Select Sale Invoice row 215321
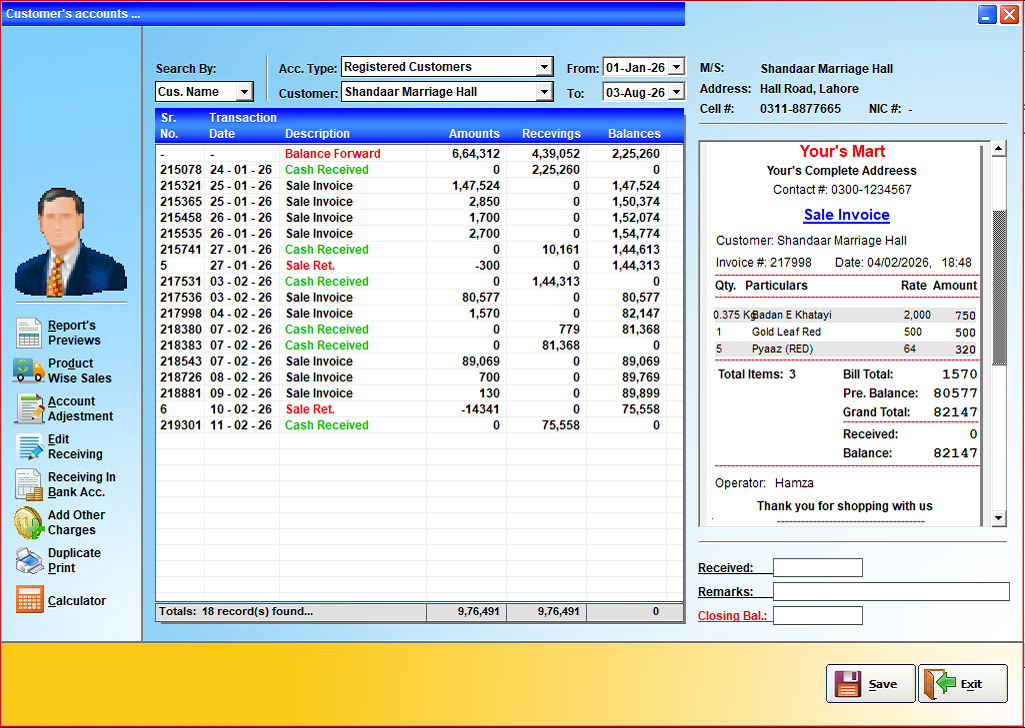This screenshot has height=728, width=1025. click(x=419, y=186)
